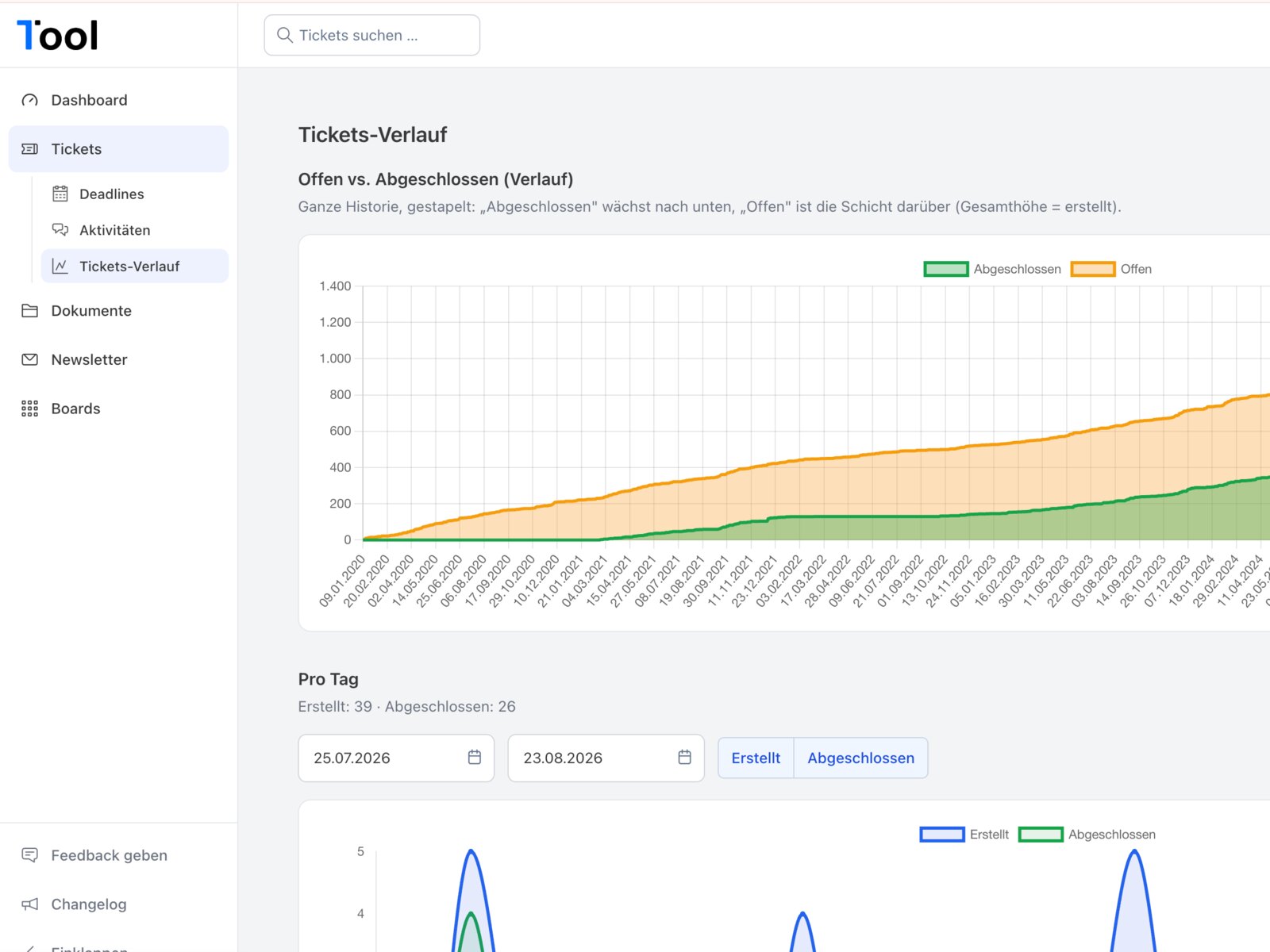Open the Newsletter section
Screen dimensions: 1270x952
tap(118, 359)
